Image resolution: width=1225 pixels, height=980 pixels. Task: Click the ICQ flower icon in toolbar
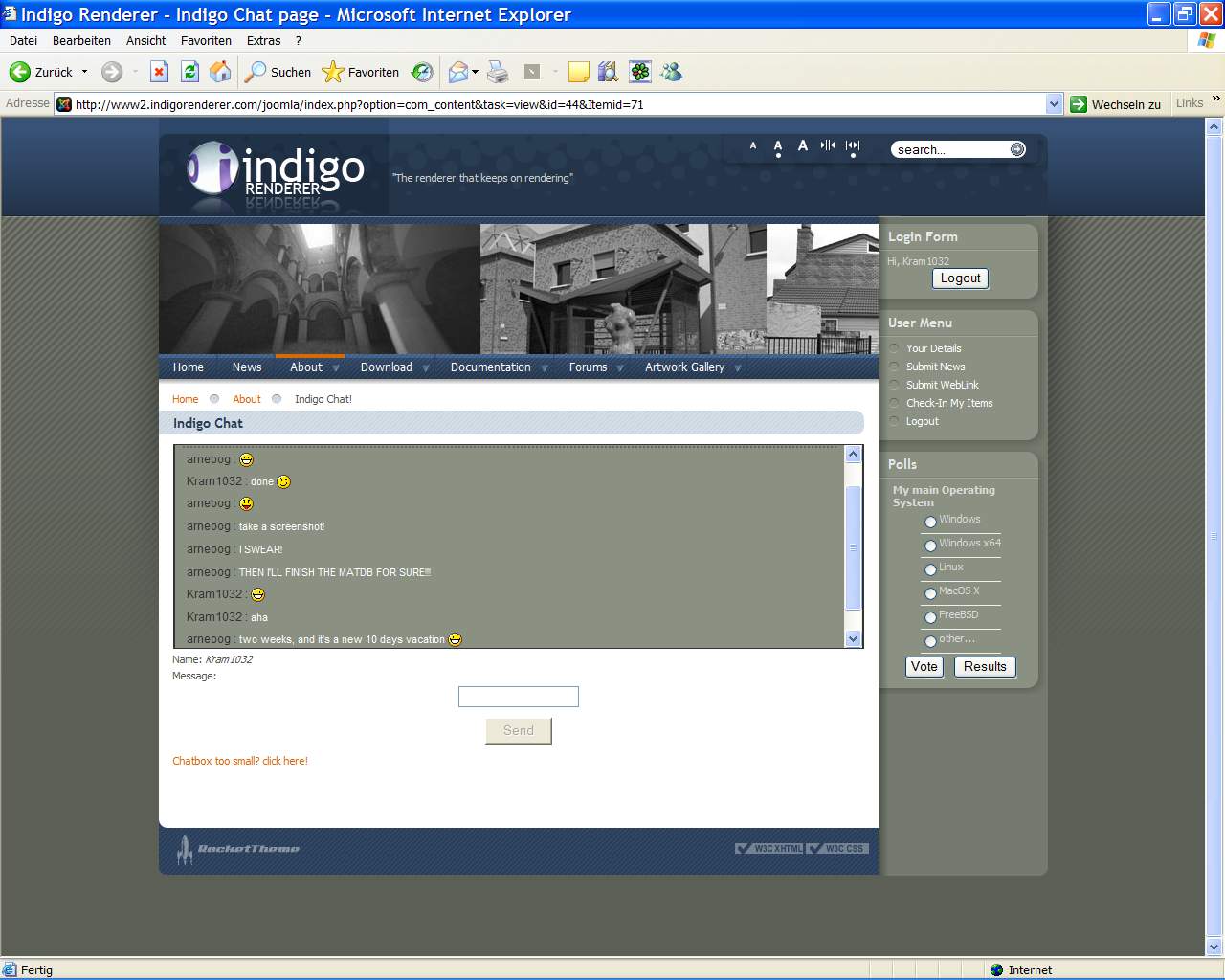640,72
